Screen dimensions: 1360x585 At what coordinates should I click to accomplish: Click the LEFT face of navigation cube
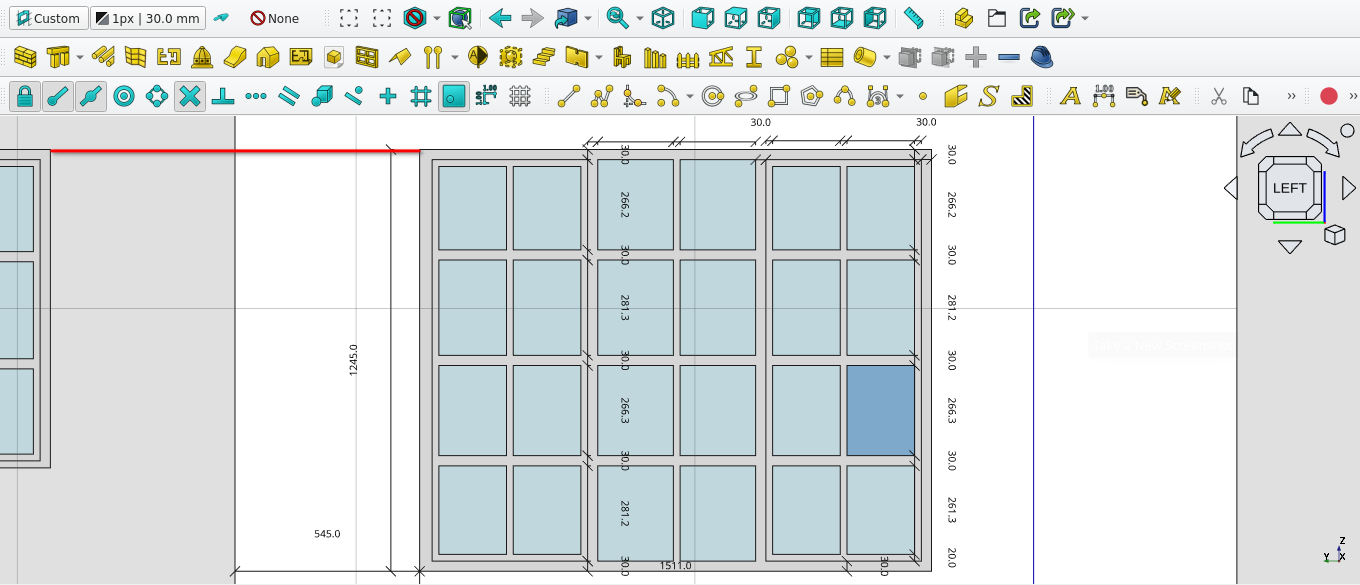click(1289, 188)
